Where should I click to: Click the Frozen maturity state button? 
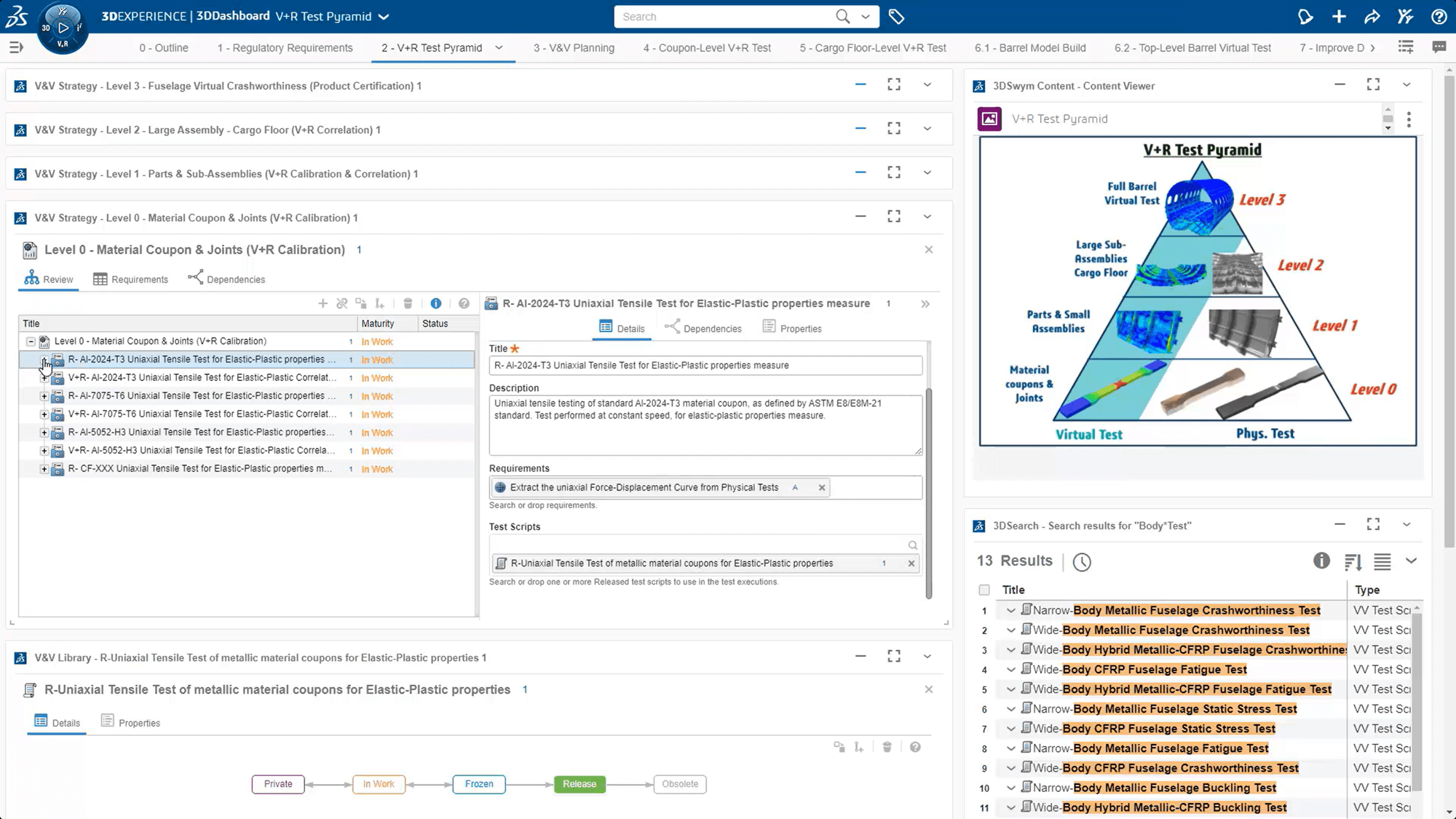(479, 784)
